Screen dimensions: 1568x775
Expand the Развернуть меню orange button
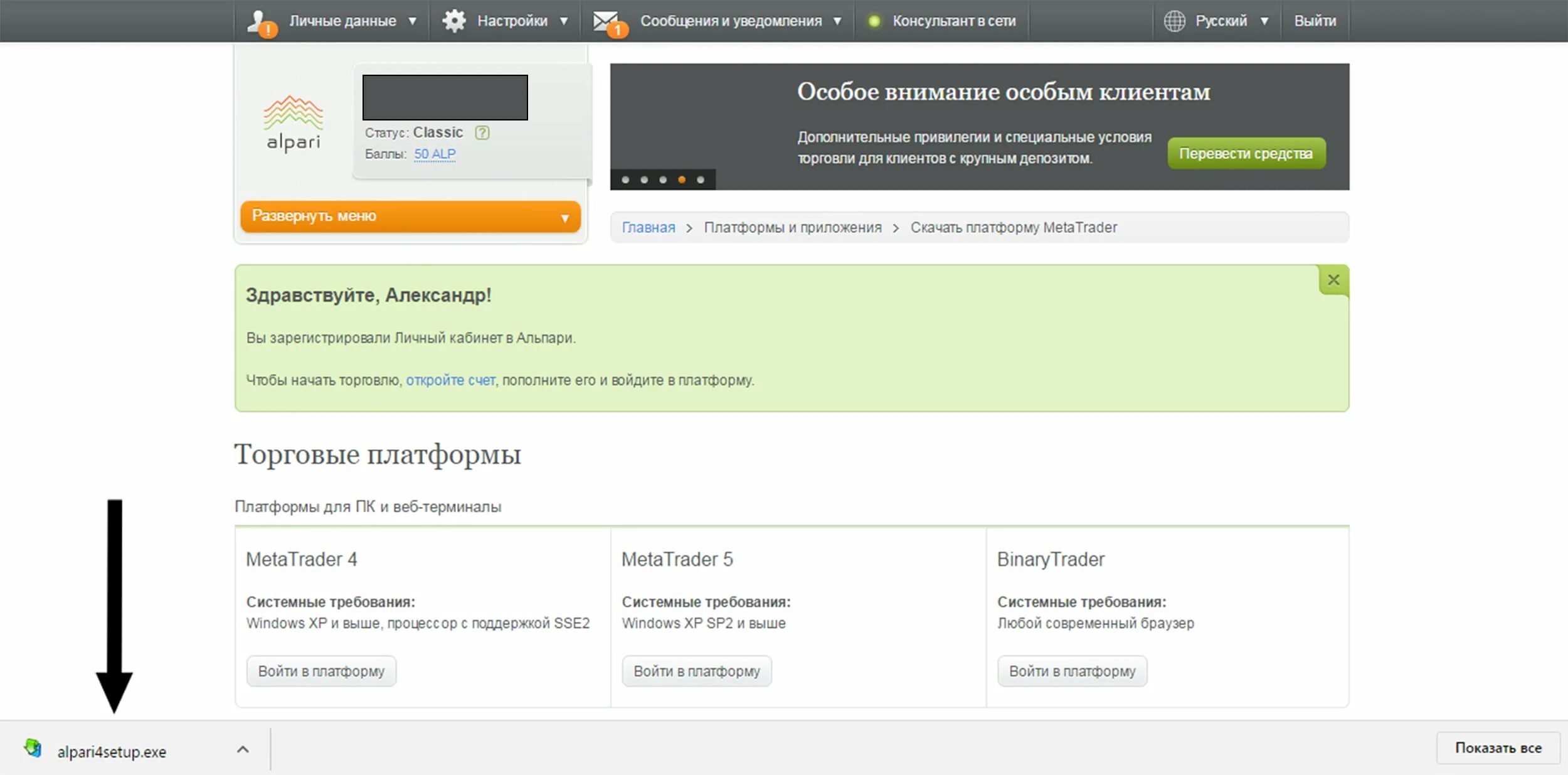tap(410, 216)
